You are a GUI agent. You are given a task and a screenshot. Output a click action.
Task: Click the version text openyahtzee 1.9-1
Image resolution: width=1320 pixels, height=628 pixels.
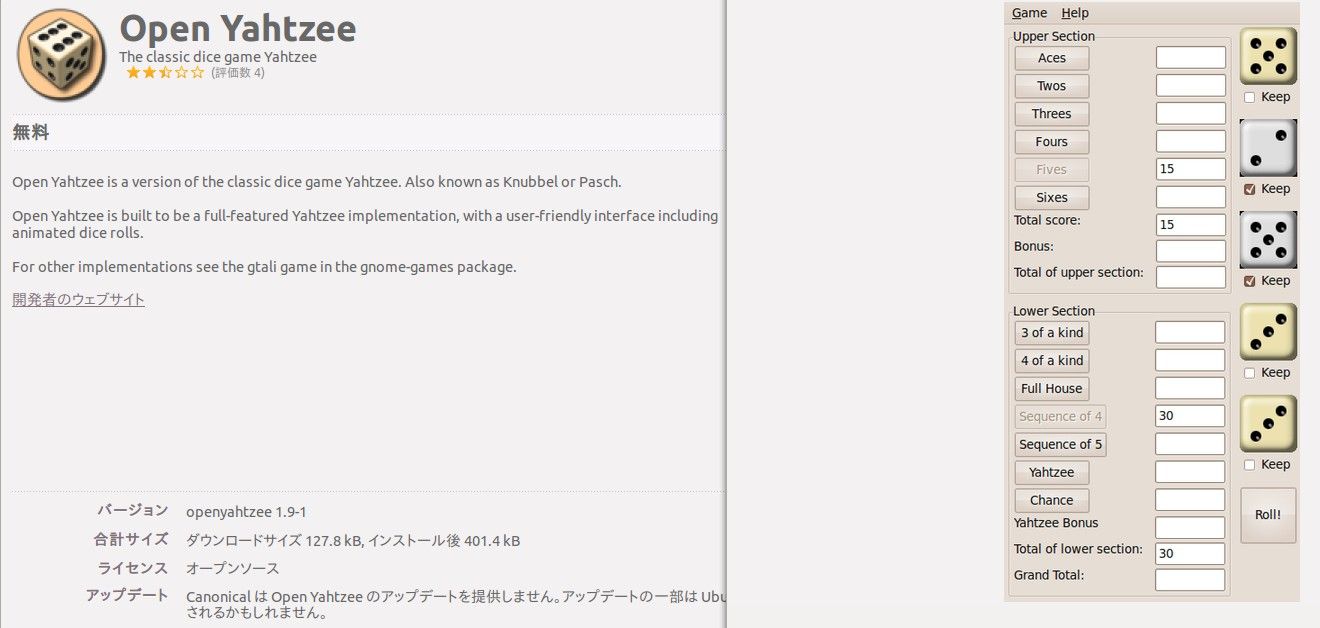click(246, 512)
